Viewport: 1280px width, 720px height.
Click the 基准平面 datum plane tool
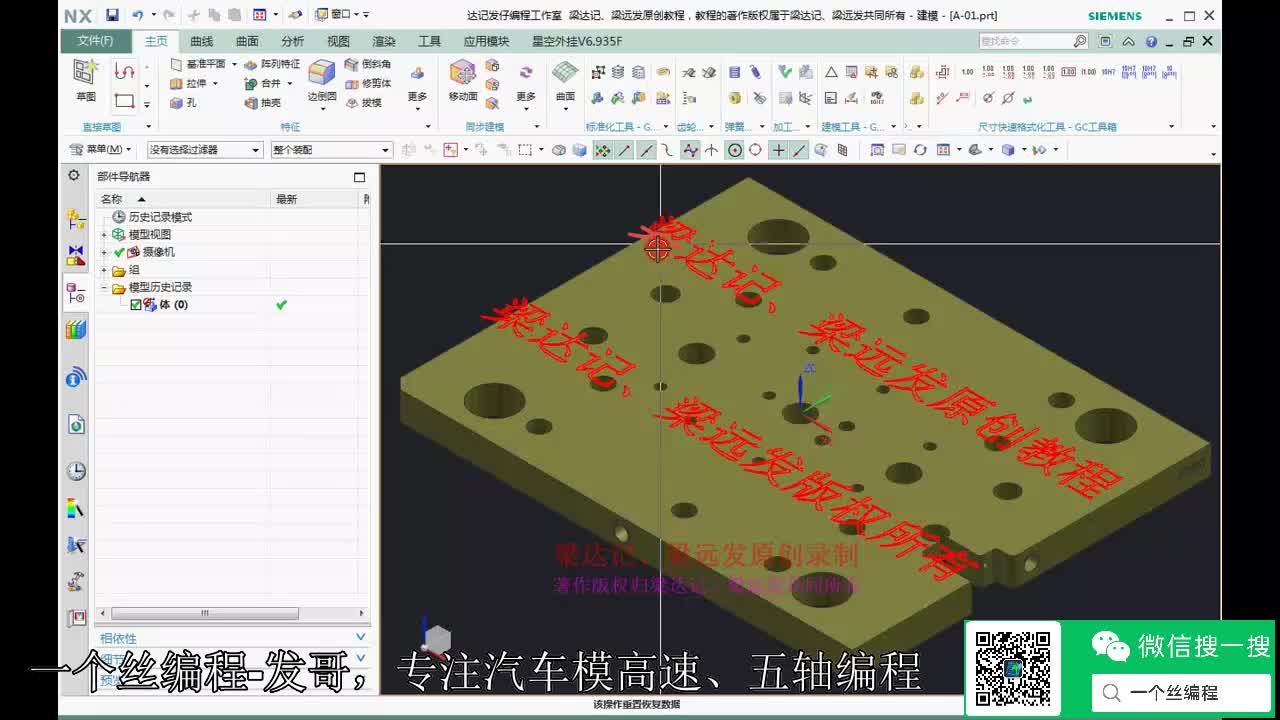point(198,64)
